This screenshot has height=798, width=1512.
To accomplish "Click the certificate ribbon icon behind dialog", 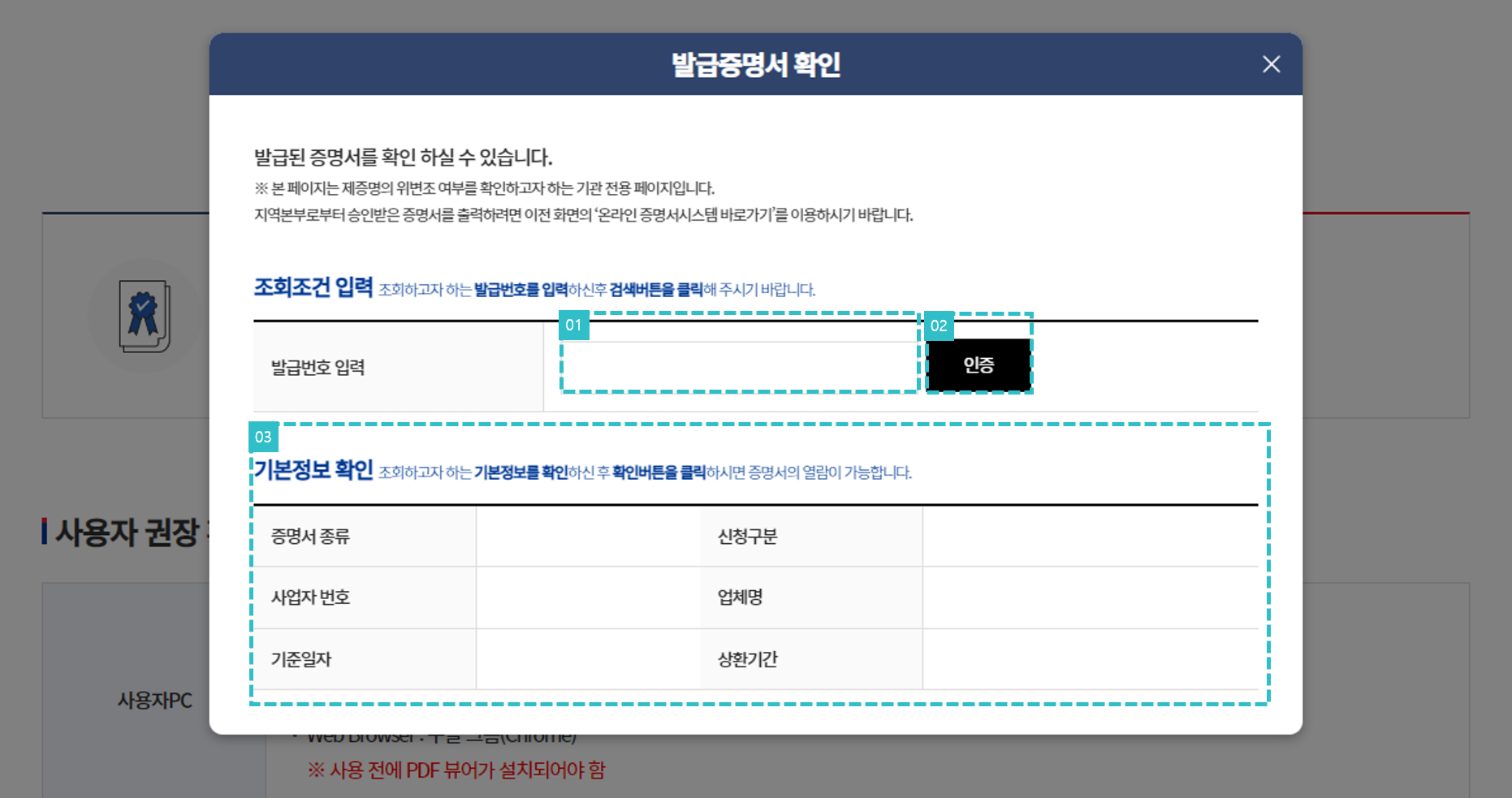I will tap(145, 316).
